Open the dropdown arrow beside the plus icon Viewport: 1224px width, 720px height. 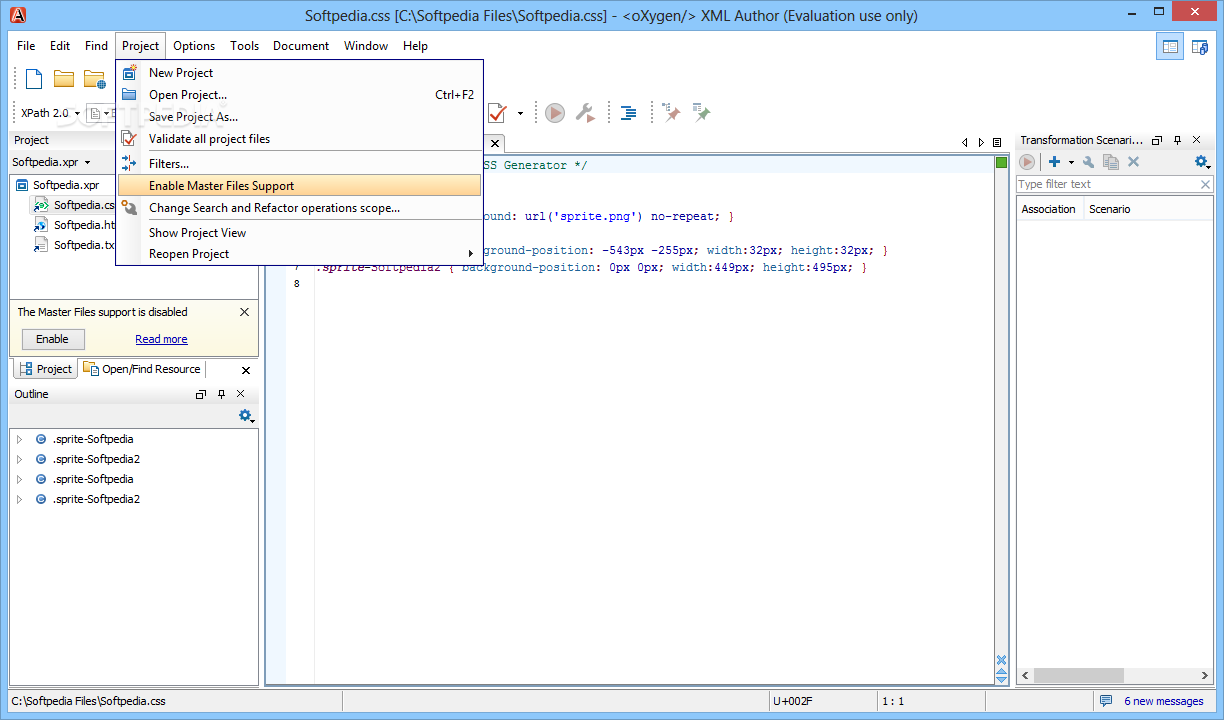[x=1071, y=162]
